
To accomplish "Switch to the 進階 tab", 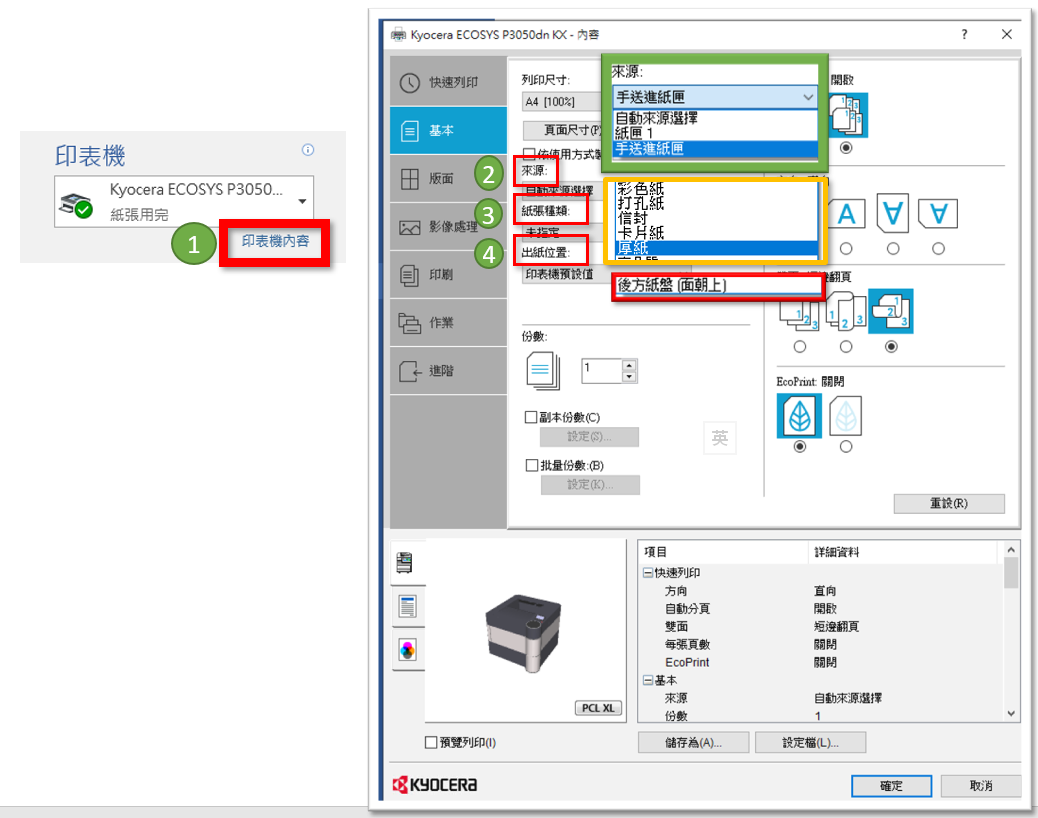I will [x=448, y=371].
